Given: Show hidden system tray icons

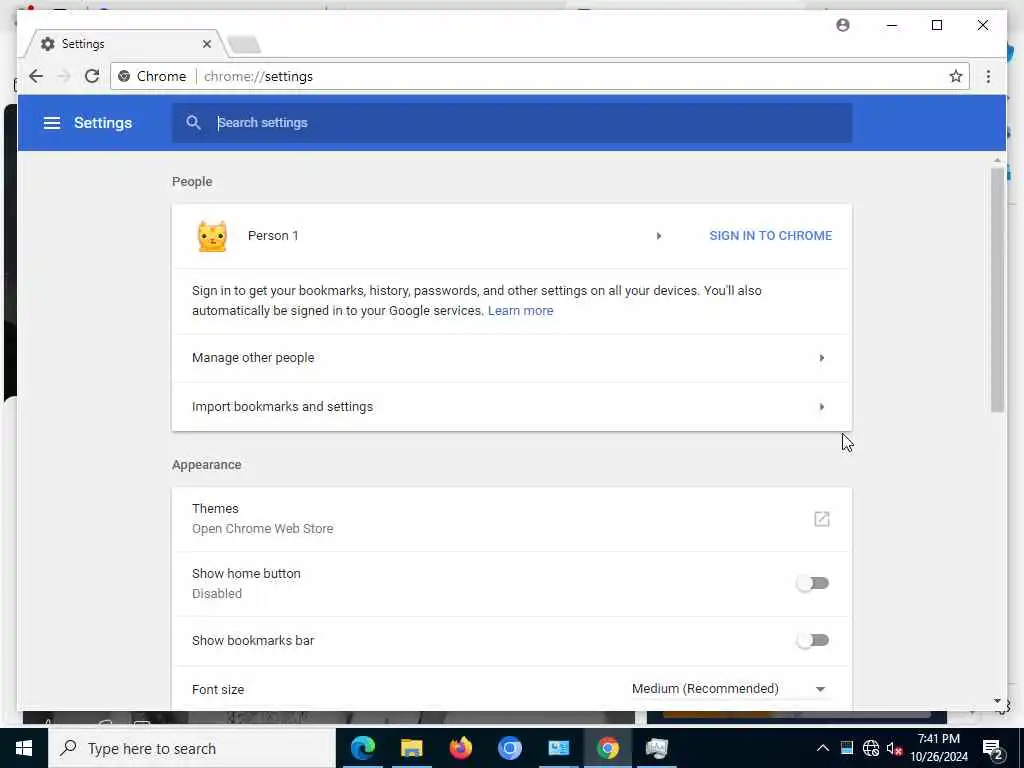Looking at the screenshot, I should click(x=823, y=748).
